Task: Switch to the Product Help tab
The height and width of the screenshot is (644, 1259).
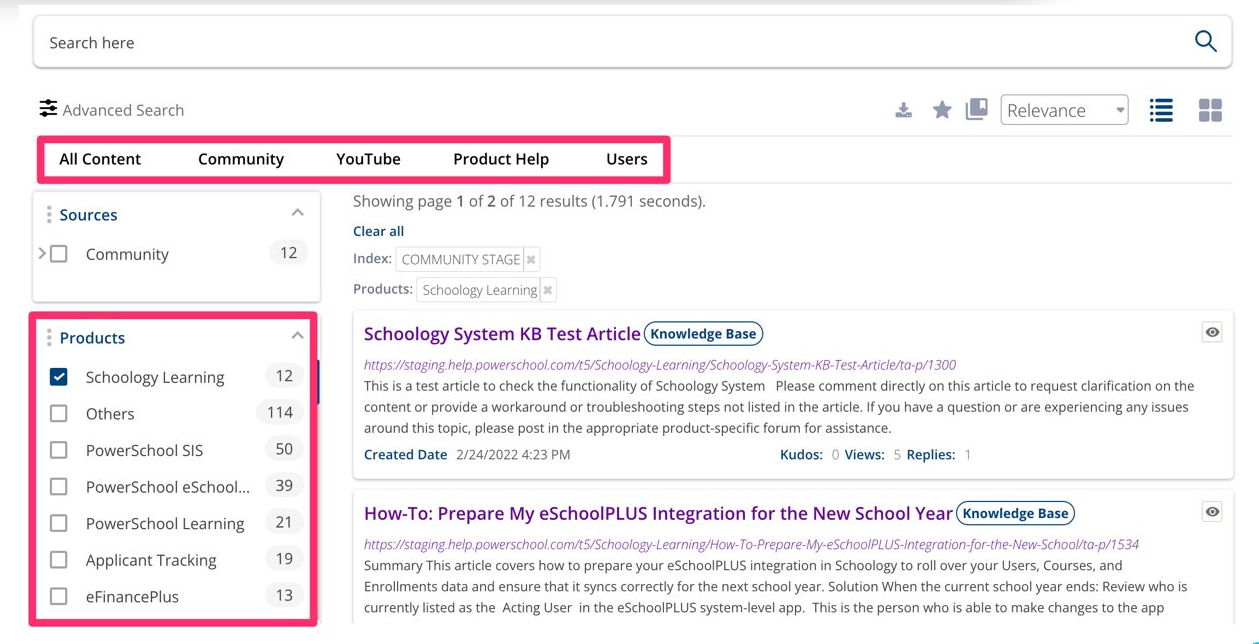Action: pyautogui.click(x=500, y=159)
